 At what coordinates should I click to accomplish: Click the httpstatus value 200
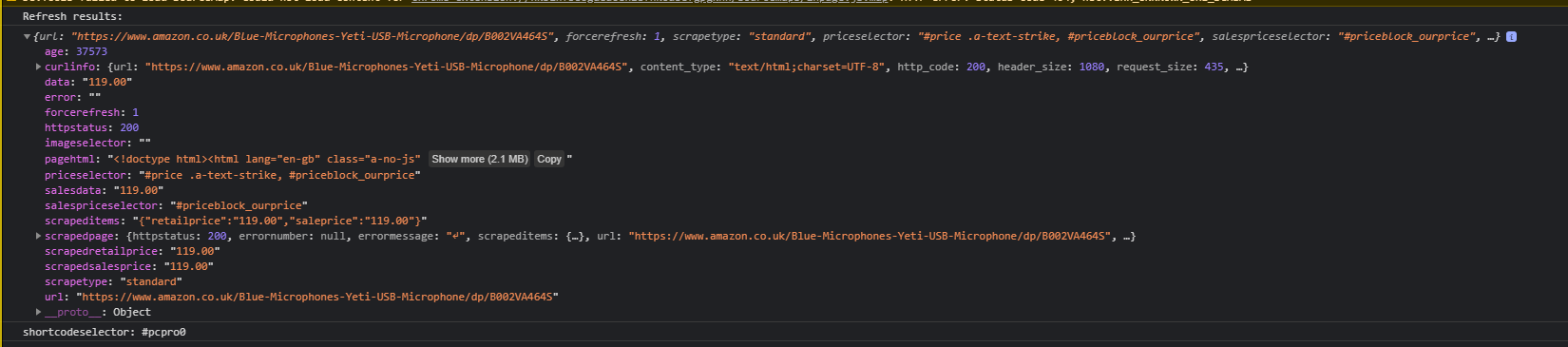[x=129, y=127]
